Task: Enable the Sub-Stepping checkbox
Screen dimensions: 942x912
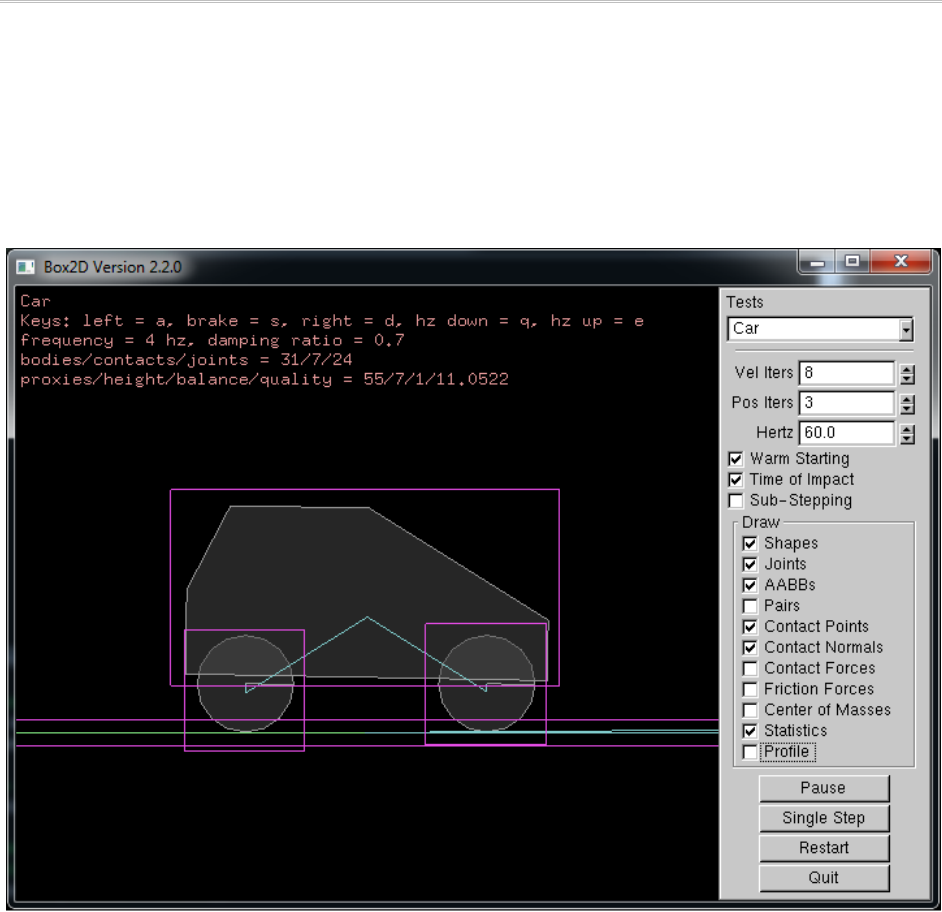Action: (736, 500)
